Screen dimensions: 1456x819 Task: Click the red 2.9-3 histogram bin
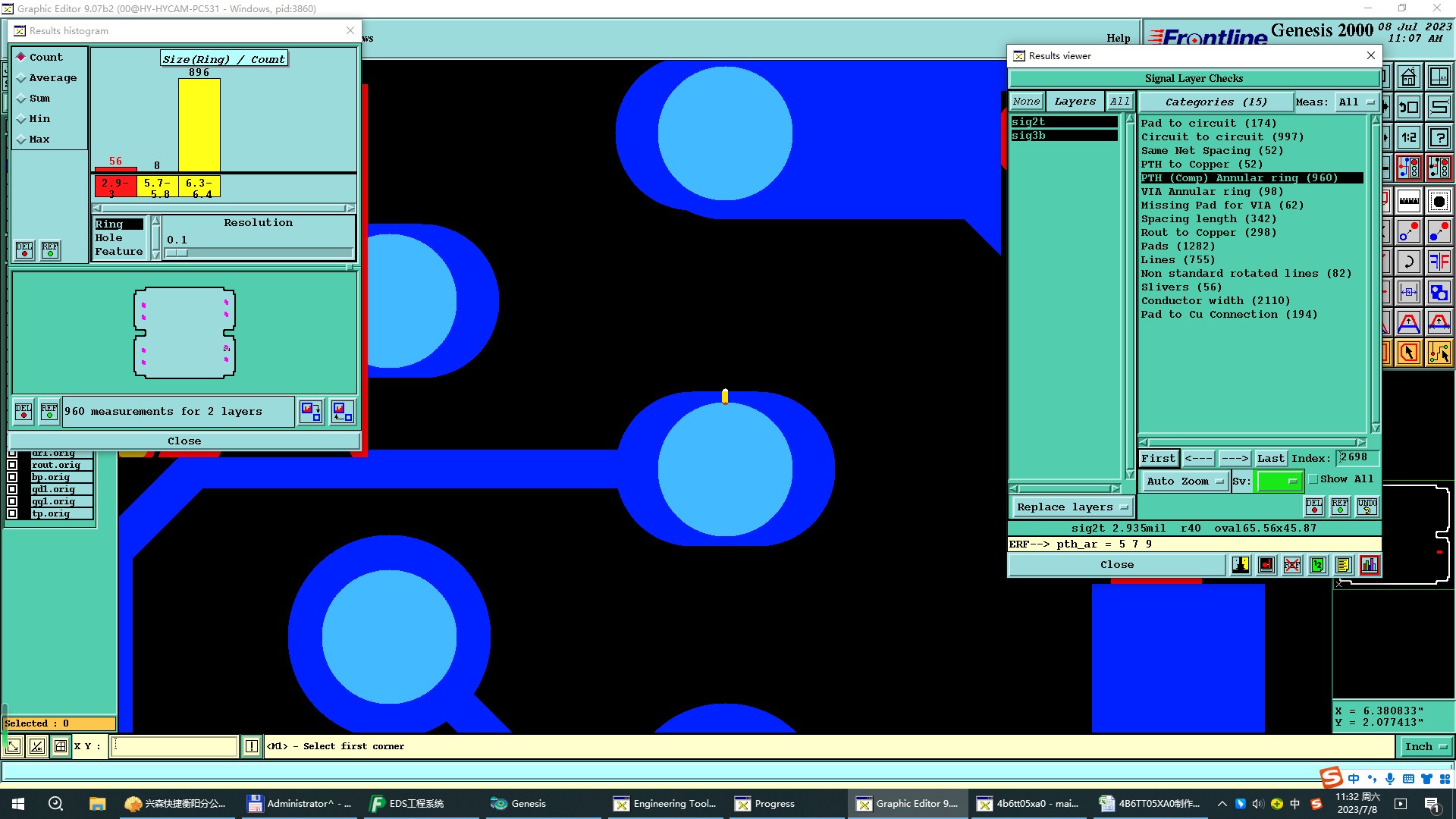pyautogui.click(x=115, y=187)
